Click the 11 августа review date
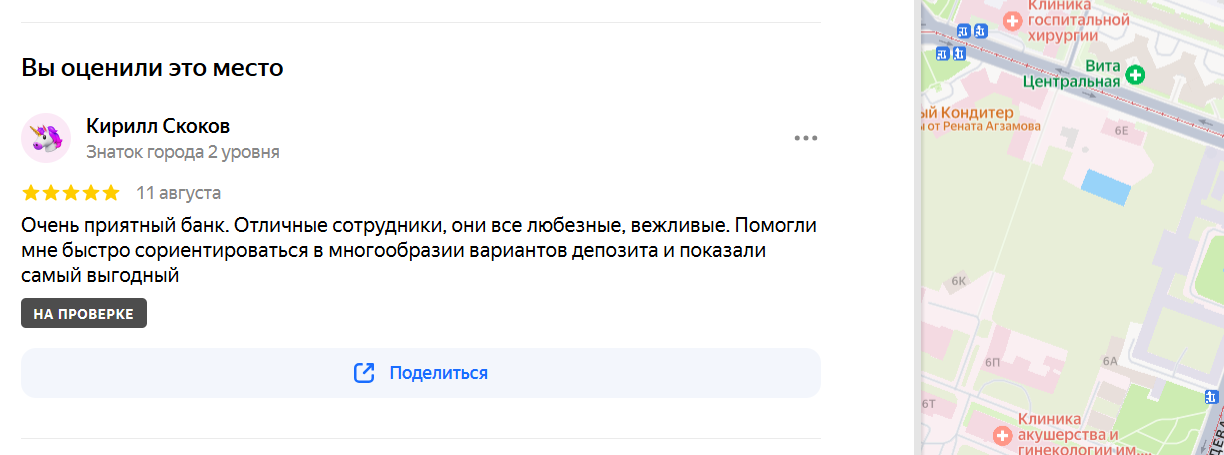 click(179, 193)
